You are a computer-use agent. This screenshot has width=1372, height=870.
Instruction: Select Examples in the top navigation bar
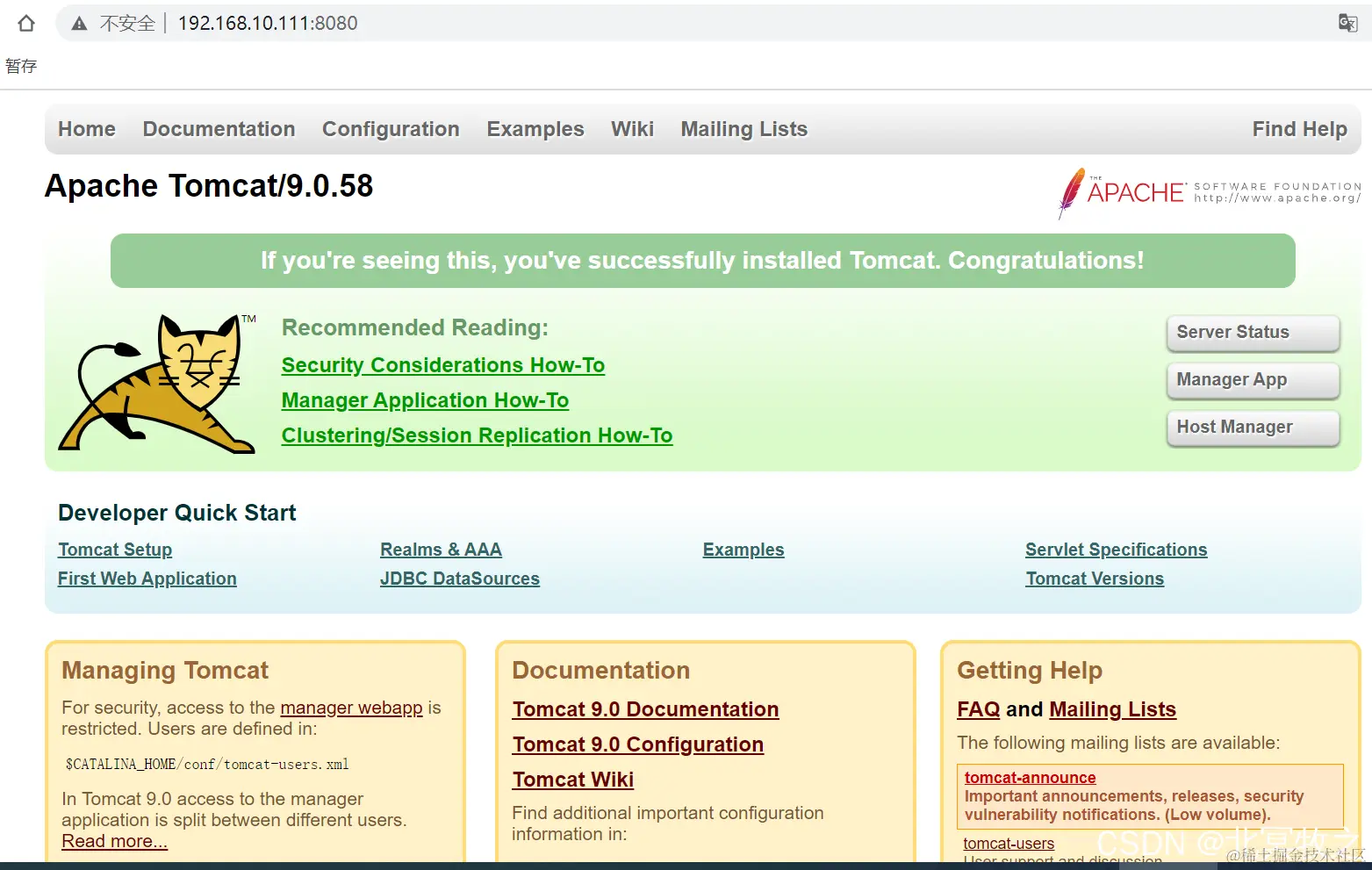coord(535,129)
